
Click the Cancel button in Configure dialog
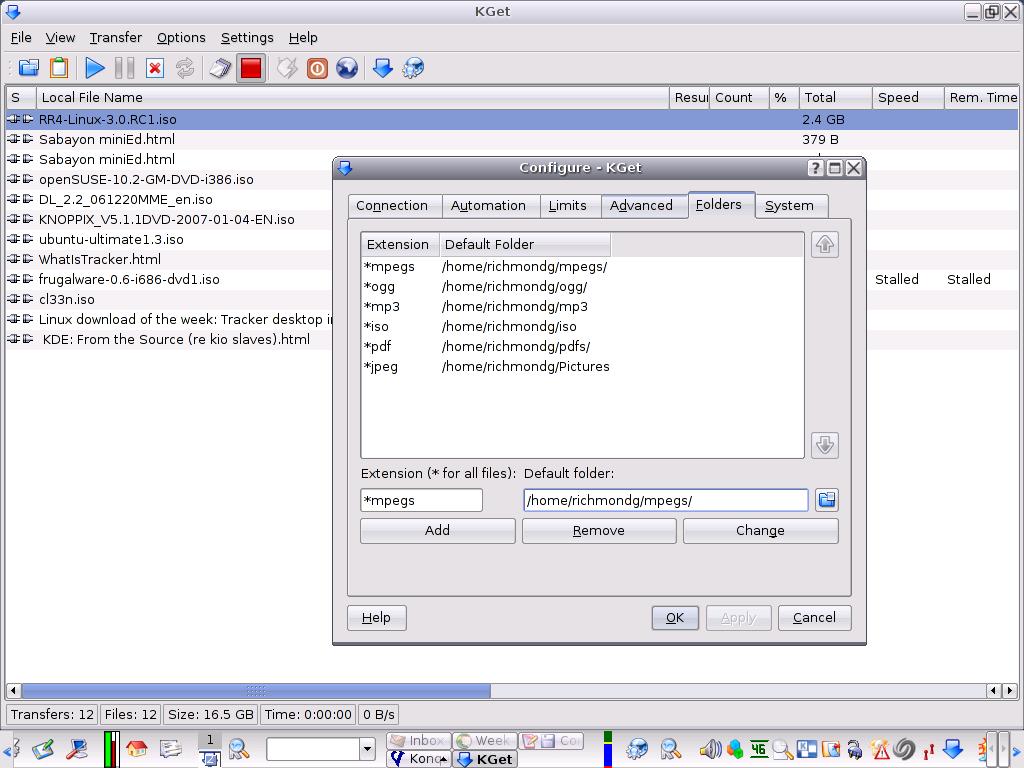click(x=814, y=618)
